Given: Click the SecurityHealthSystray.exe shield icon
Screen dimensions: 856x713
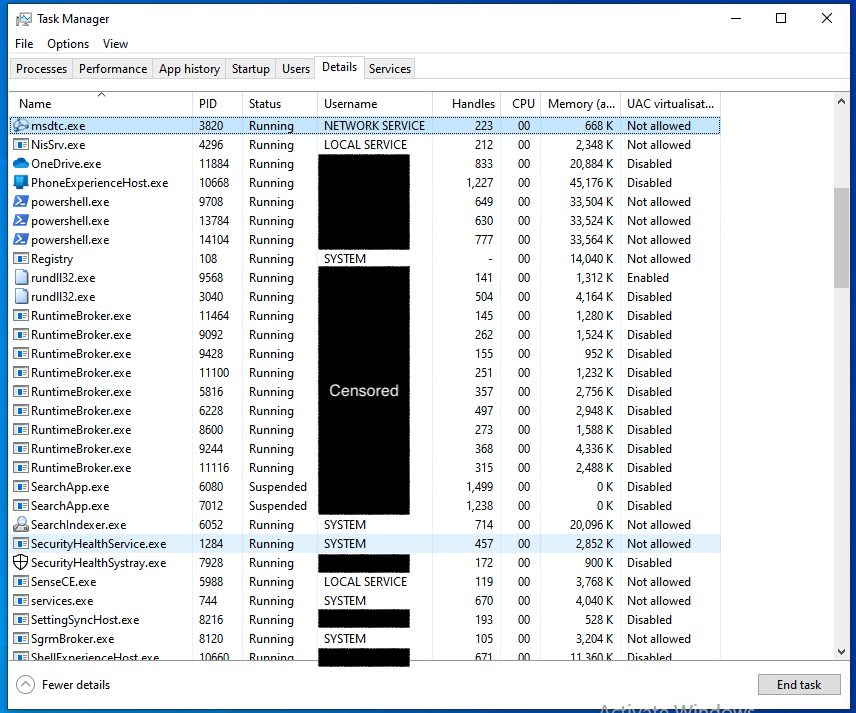Looking at the screenshot, I should click(x=21, y=562).
